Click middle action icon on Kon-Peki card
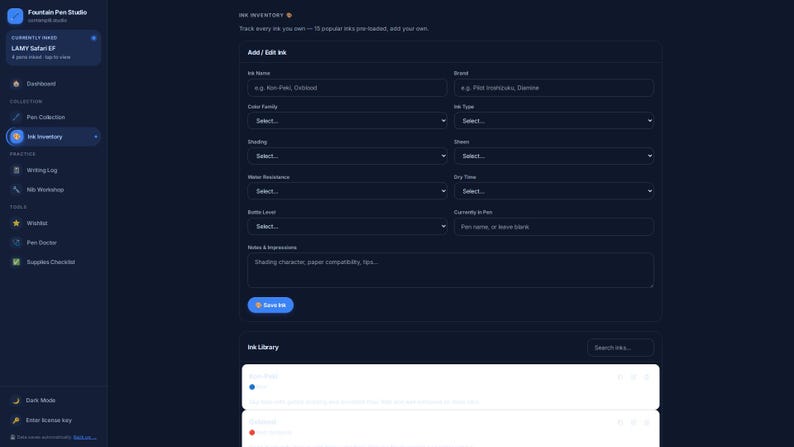 pyautogui.click(x=633, y=377)
